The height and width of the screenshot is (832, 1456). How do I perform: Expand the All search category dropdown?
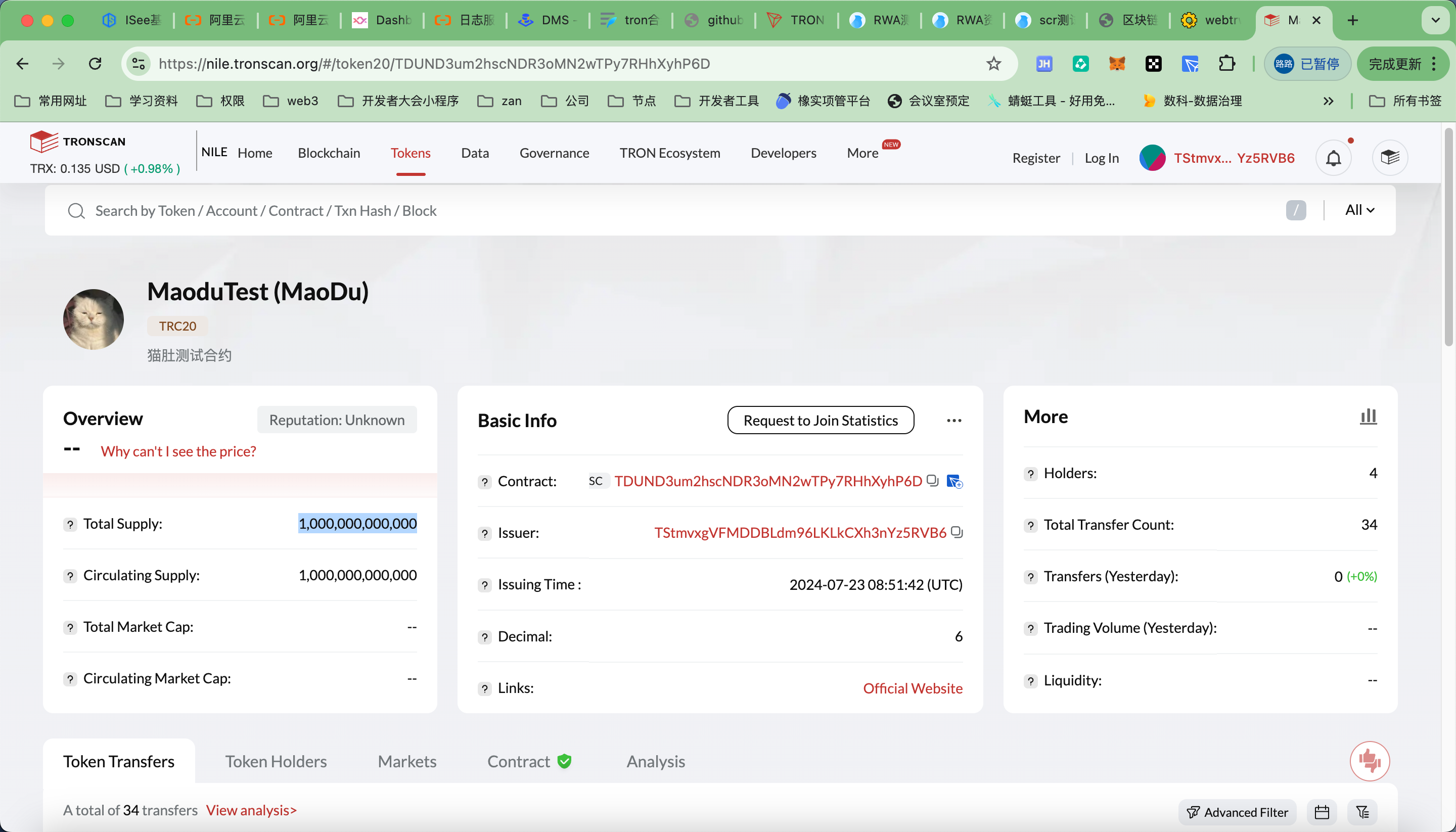1359,210
